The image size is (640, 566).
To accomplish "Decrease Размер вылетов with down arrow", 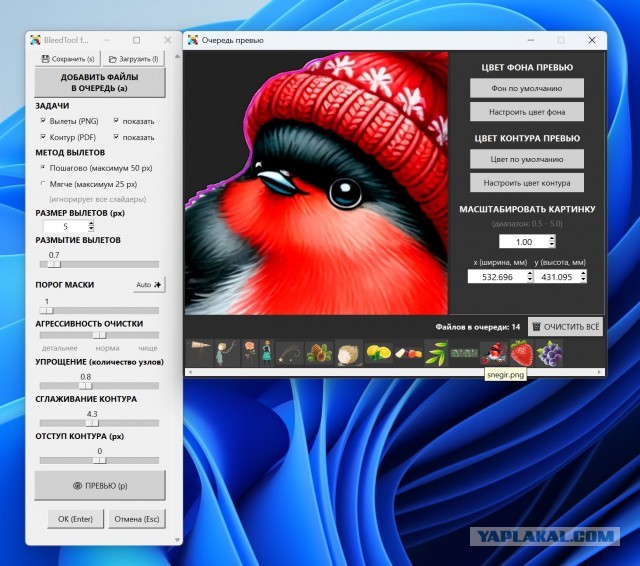I will pyautogui.click(x=91, y=229).
